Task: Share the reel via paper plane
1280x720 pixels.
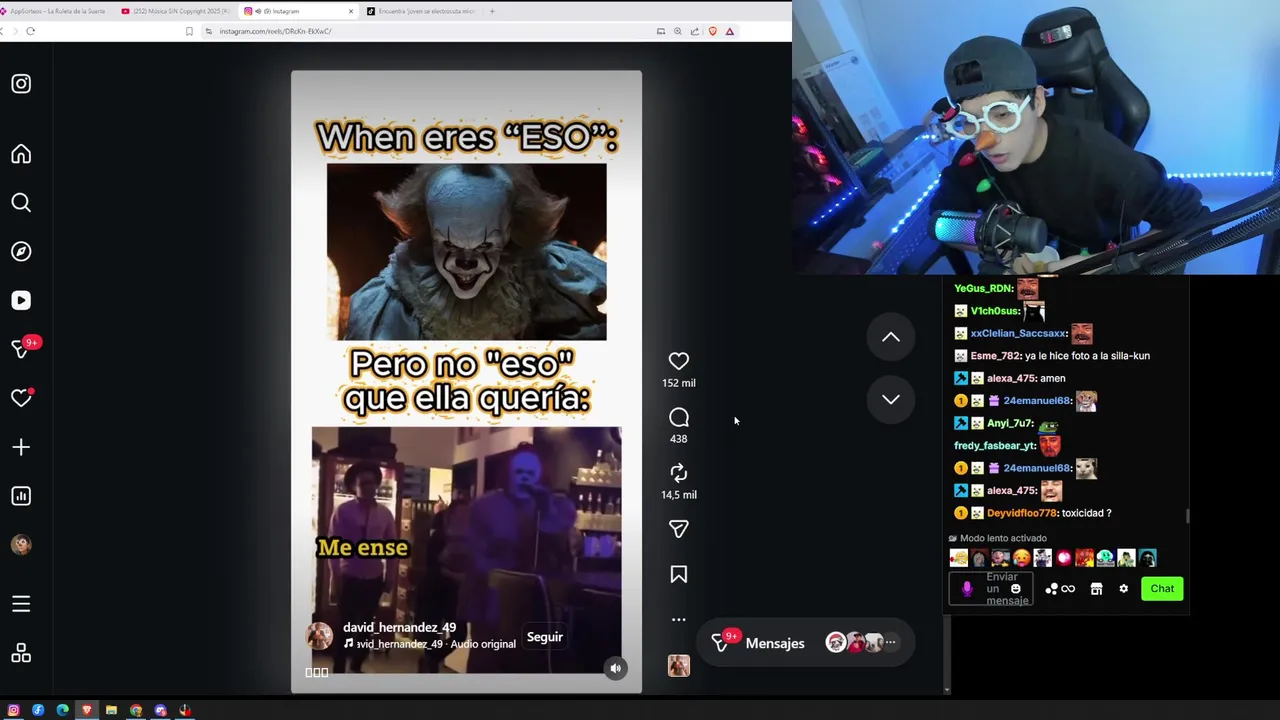Action: (x=679, y=529)
